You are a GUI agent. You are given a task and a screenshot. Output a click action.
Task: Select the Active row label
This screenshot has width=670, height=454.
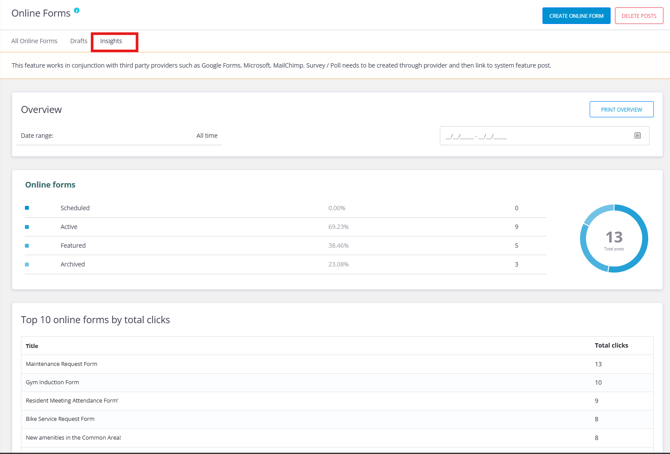point(69,227)
